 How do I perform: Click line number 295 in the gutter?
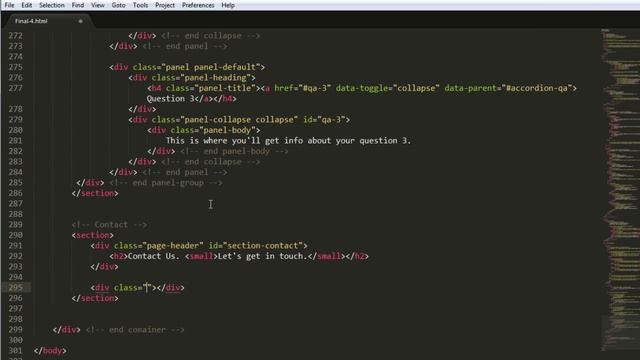point(16,288)
